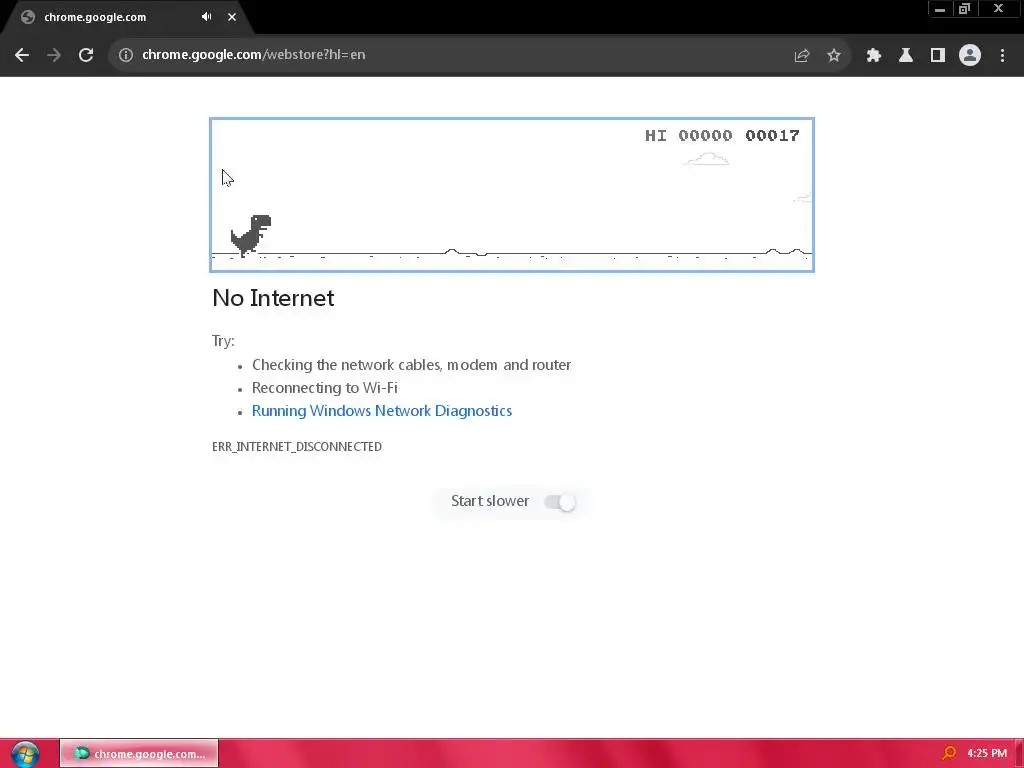
Task: Mute the tab using the speaker icon
Action: 206,17
